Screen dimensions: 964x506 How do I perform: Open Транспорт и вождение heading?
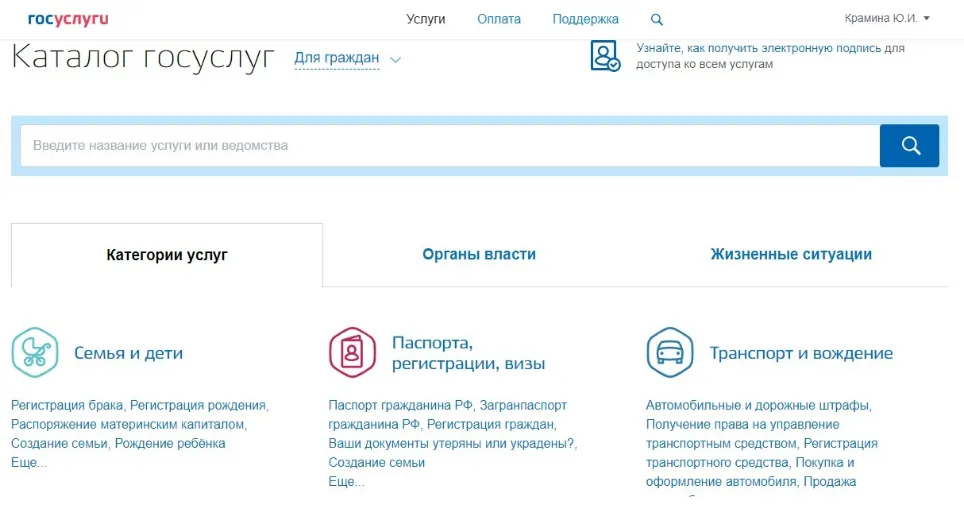[801, 353]
